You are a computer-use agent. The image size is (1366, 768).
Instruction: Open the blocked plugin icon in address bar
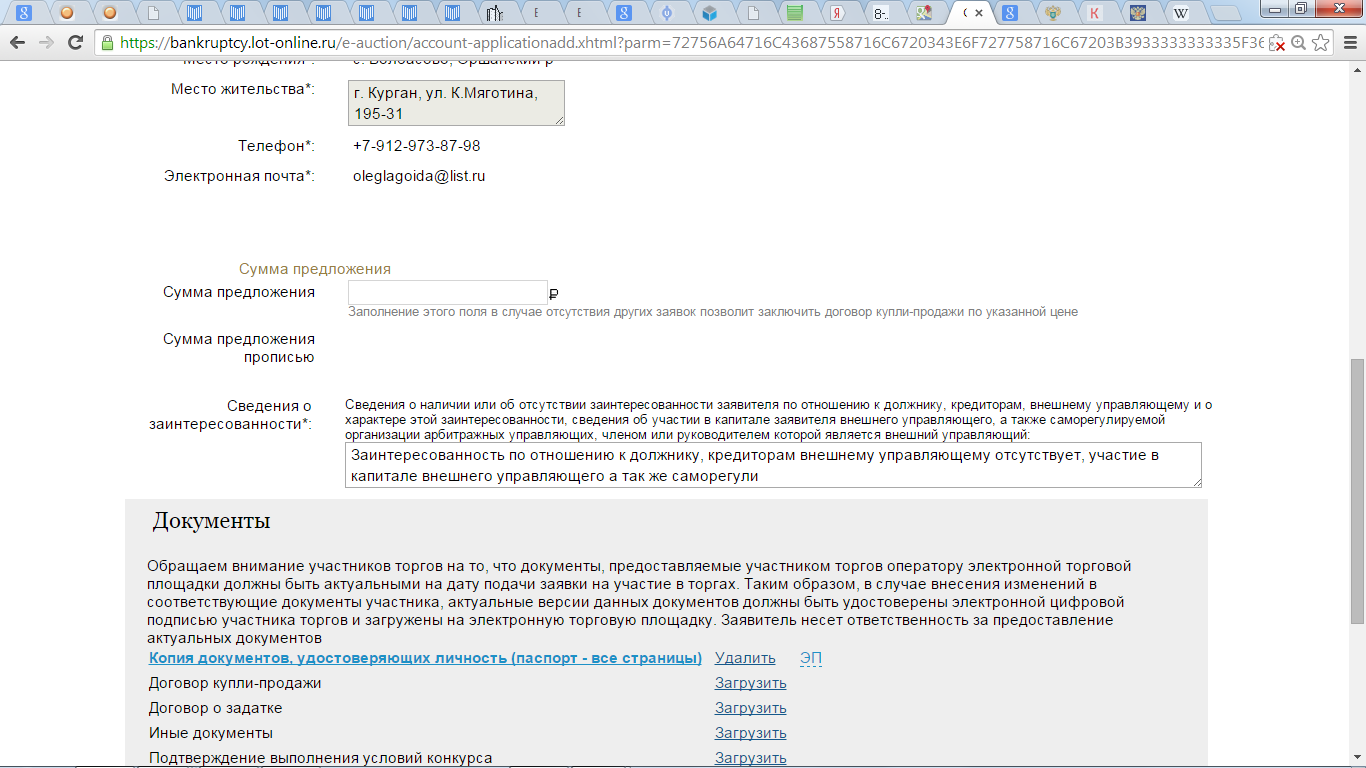click(1277, 43)
